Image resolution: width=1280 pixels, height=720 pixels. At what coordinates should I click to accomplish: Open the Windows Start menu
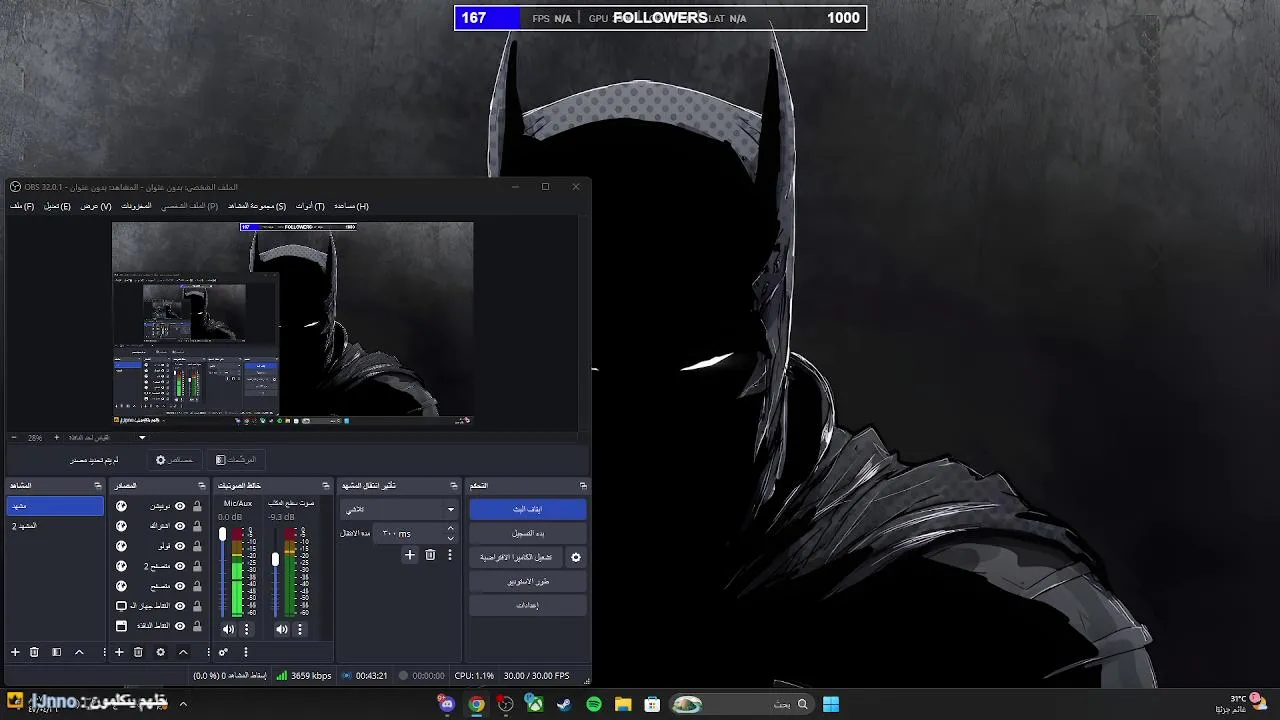pyautogui.click(x=831, y=704)
